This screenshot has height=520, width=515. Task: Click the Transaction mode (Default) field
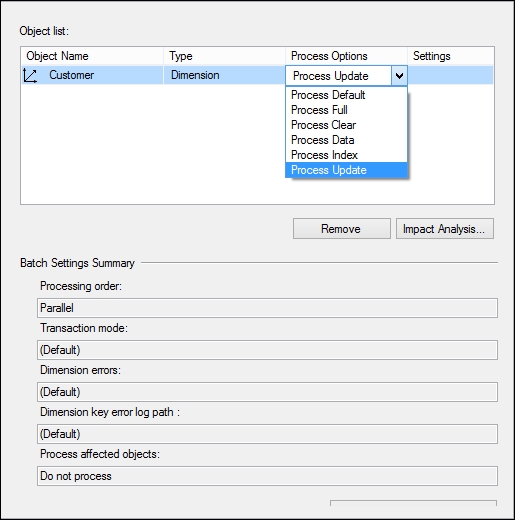pyautogui.click(x=267, y=350)
